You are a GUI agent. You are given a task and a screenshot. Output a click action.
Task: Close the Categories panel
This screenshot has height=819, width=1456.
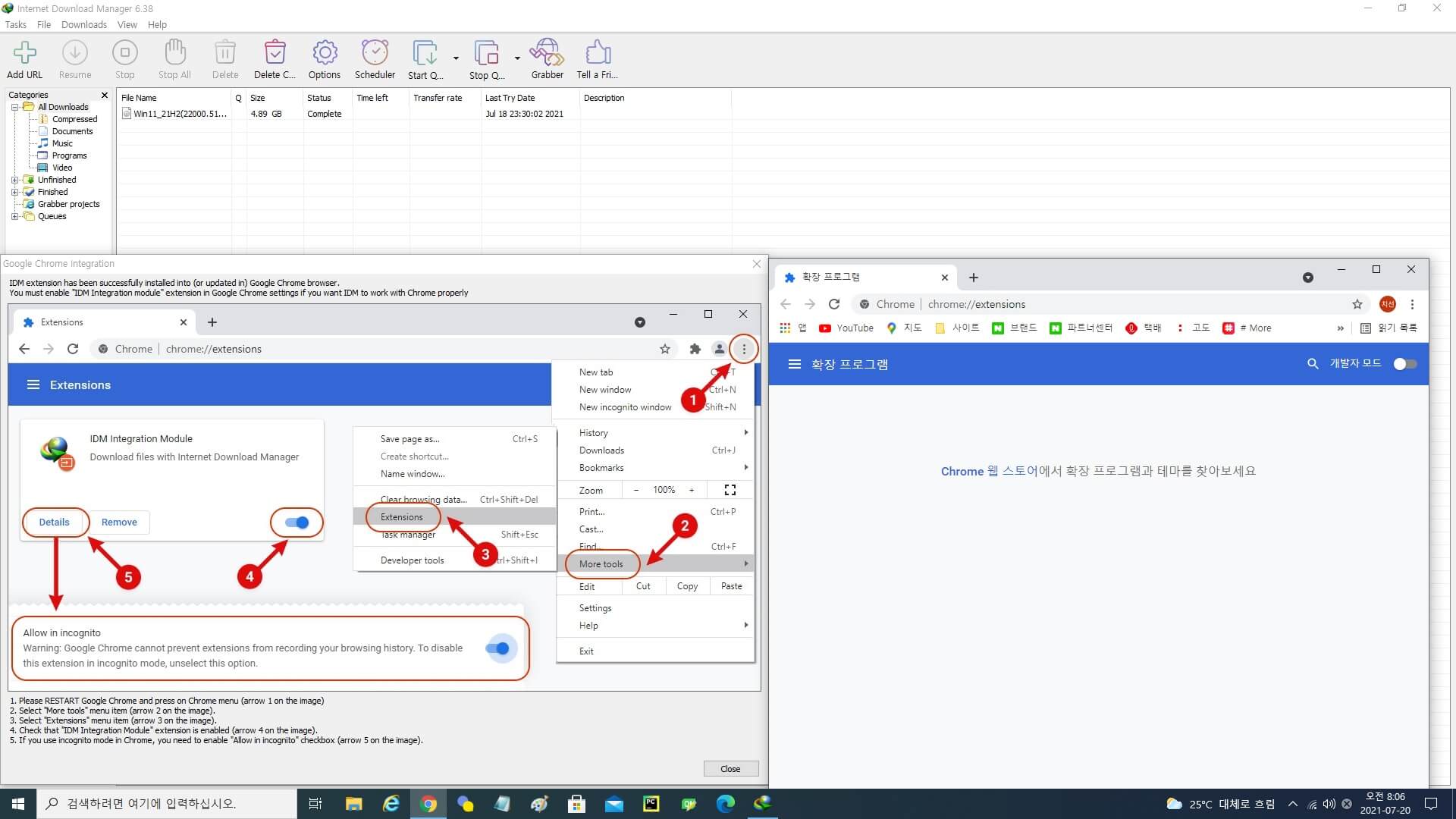pyautogui.click(x=105, y=95)
